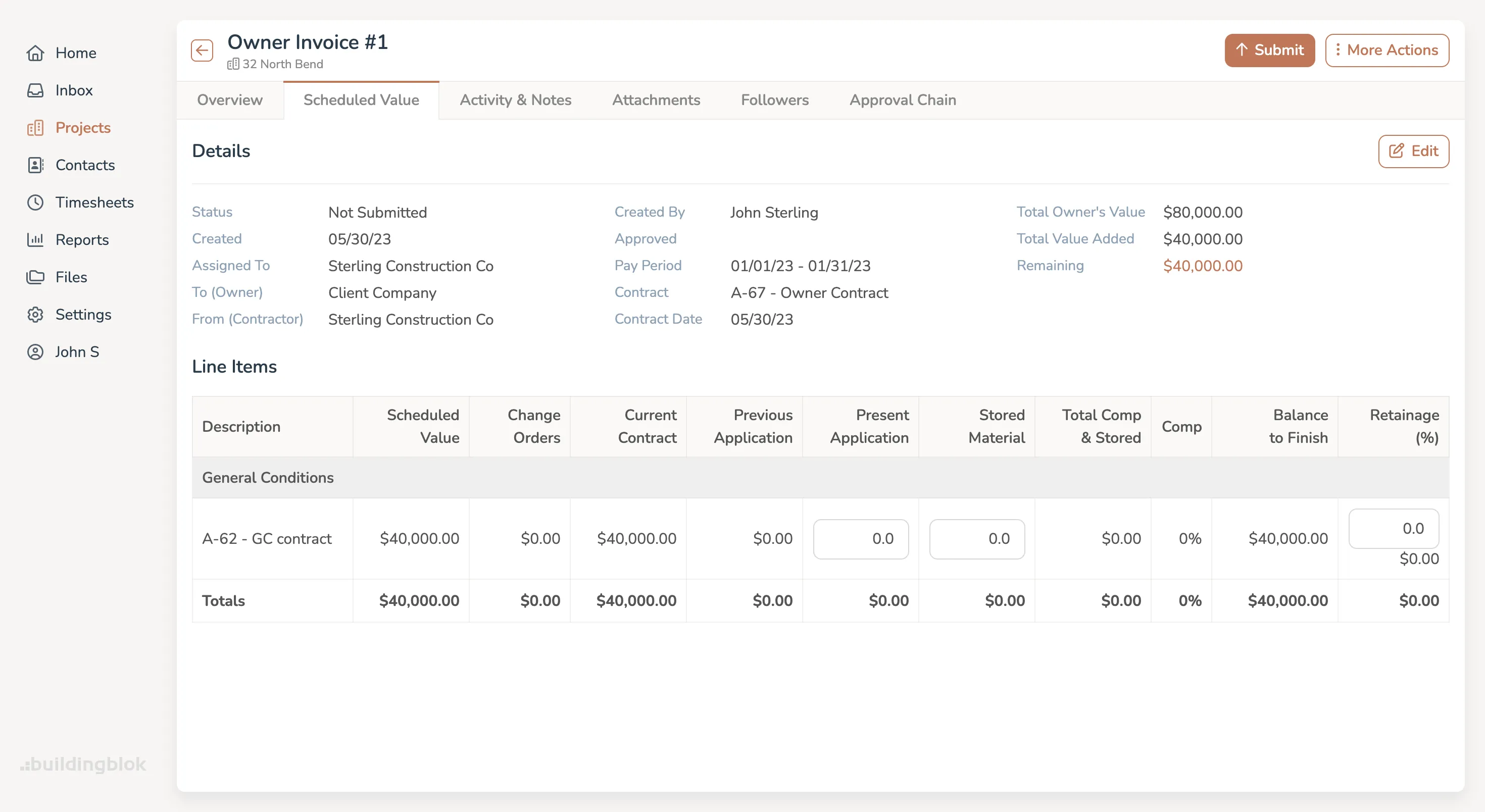Edit the invoice Details section

(1413, 151)
